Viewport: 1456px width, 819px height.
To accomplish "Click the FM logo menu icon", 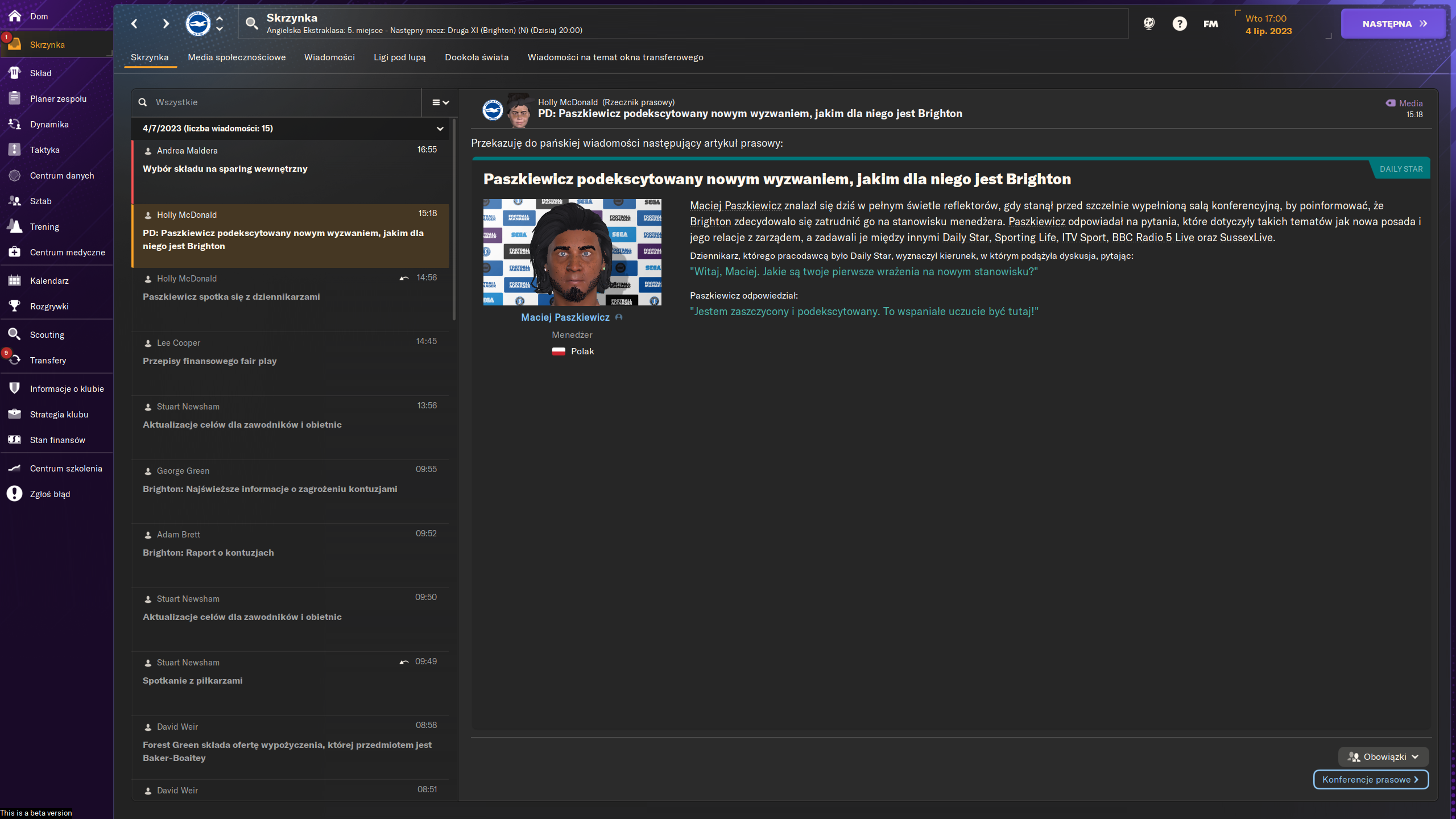I will click(x=1211, y=24).
